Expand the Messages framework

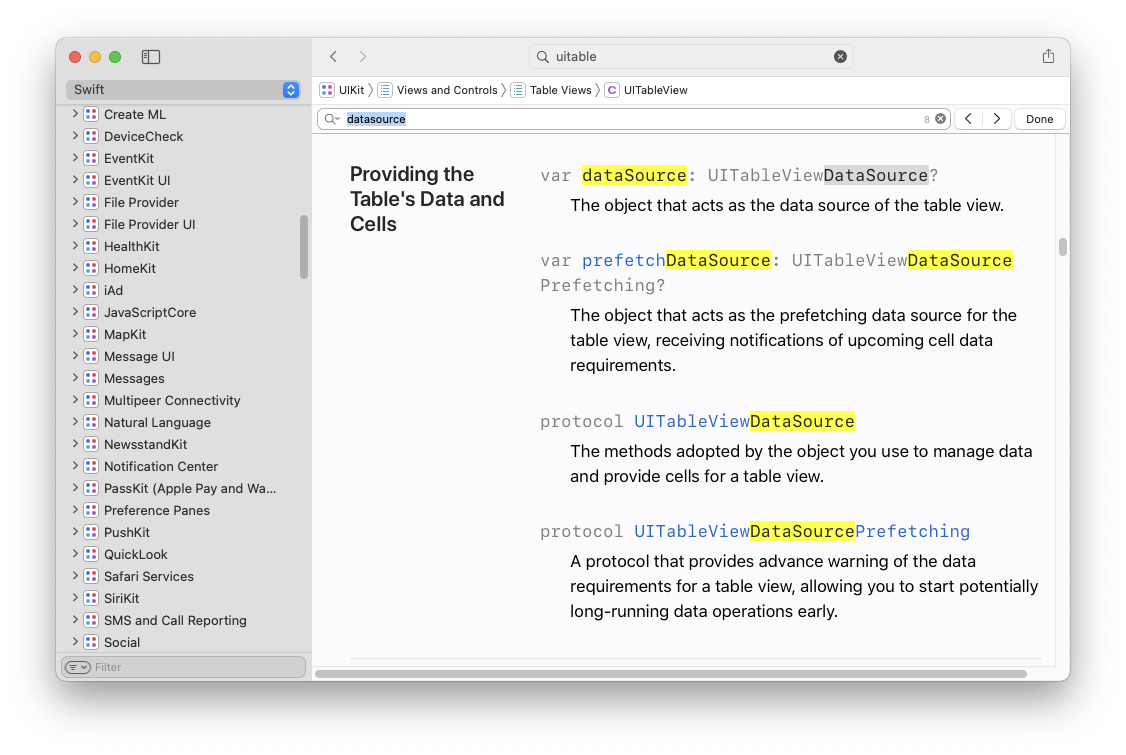[75, 378]
